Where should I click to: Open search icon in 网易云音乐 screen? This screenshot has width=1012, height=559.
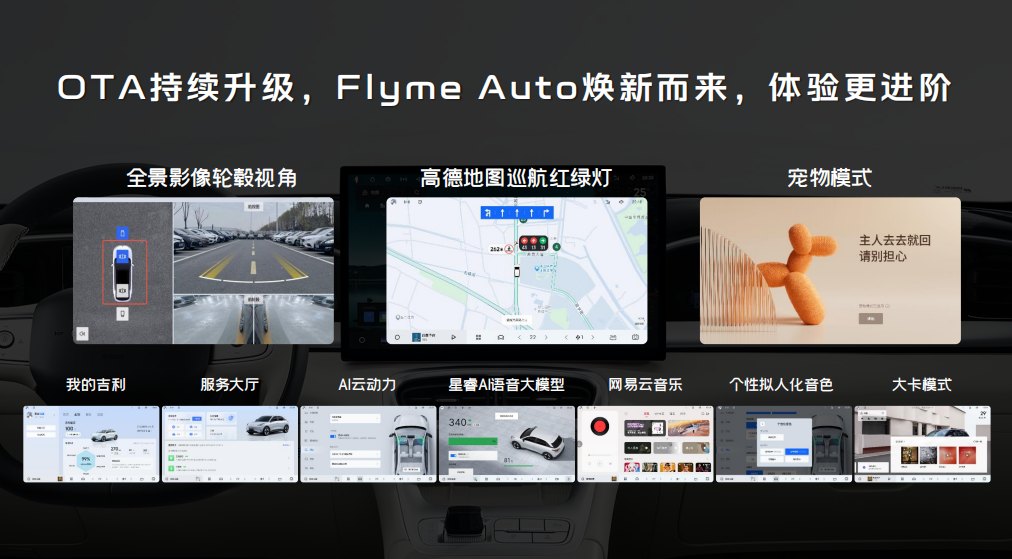(x=703, y=414)
